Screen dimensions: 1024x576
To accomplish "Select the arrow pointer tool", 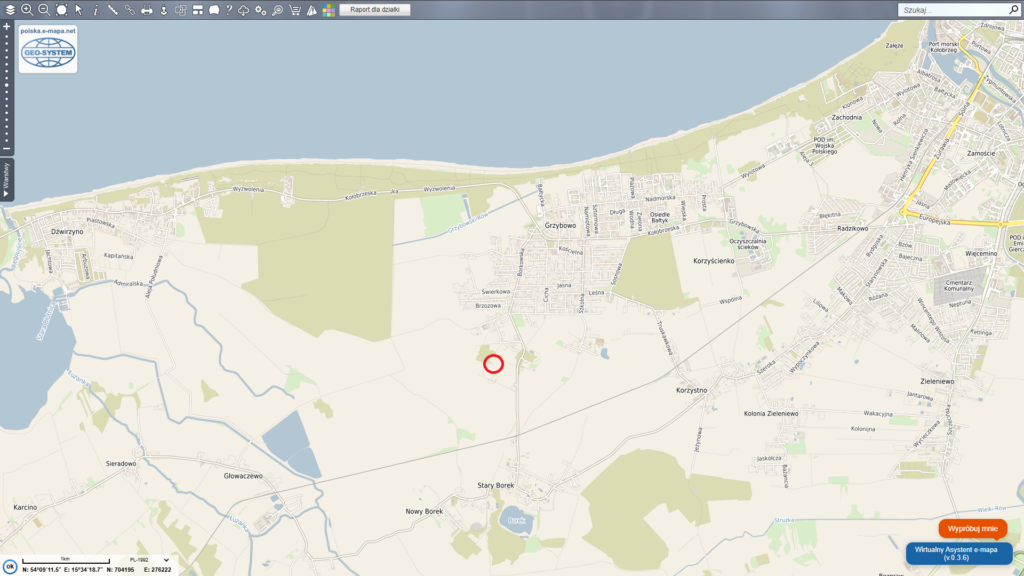I will pos(78,10).
